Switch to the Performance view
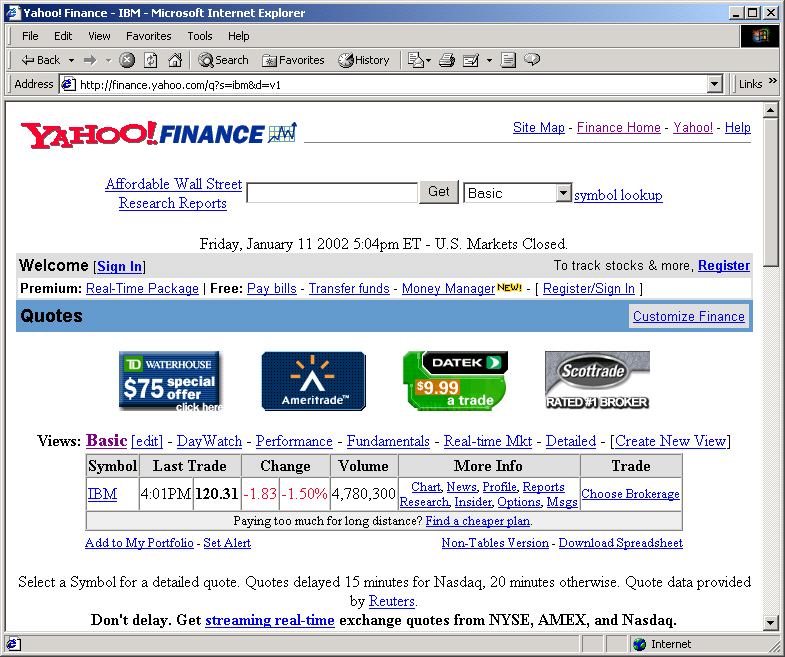 pos(294,441)
